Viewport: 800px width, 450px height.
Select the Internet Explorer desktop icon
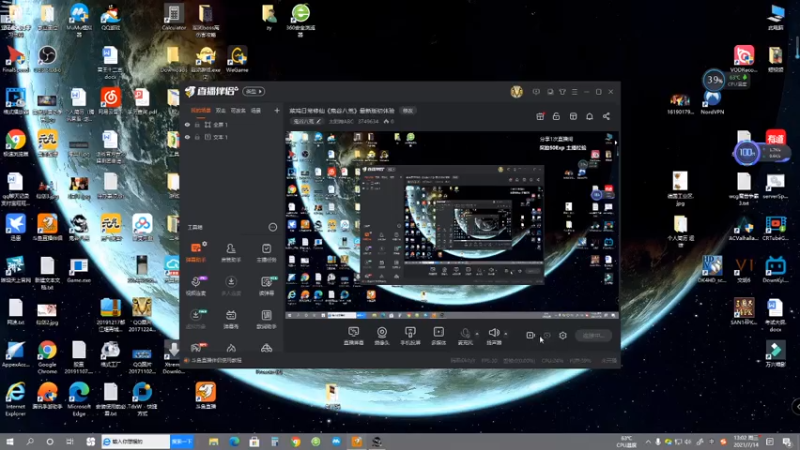click(15, 399)
